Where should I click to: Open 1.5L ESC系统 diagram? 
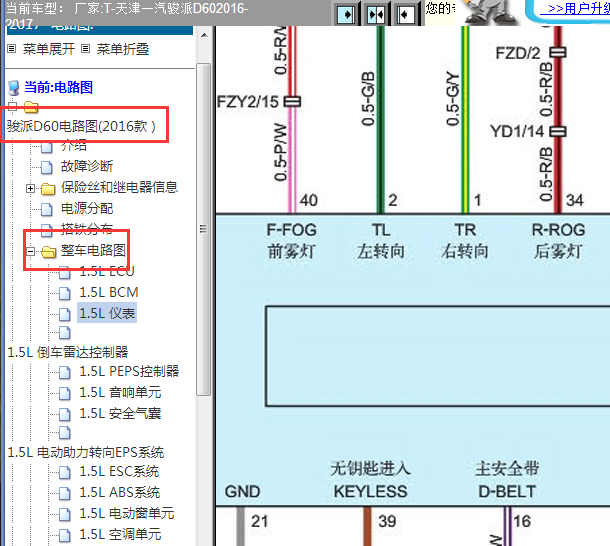coord(119,472)
